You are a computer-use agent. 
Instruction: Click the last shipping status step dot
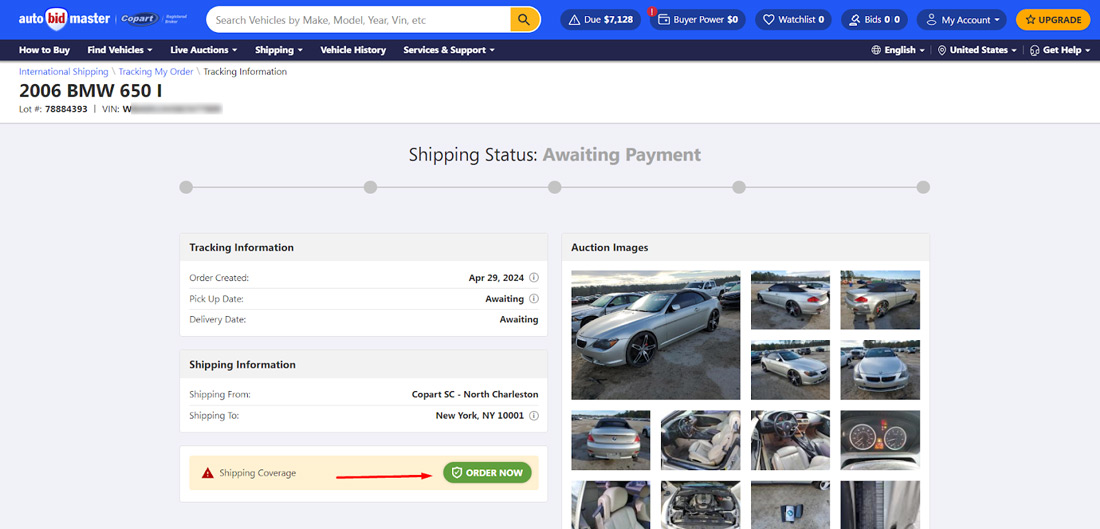point(923,187)
